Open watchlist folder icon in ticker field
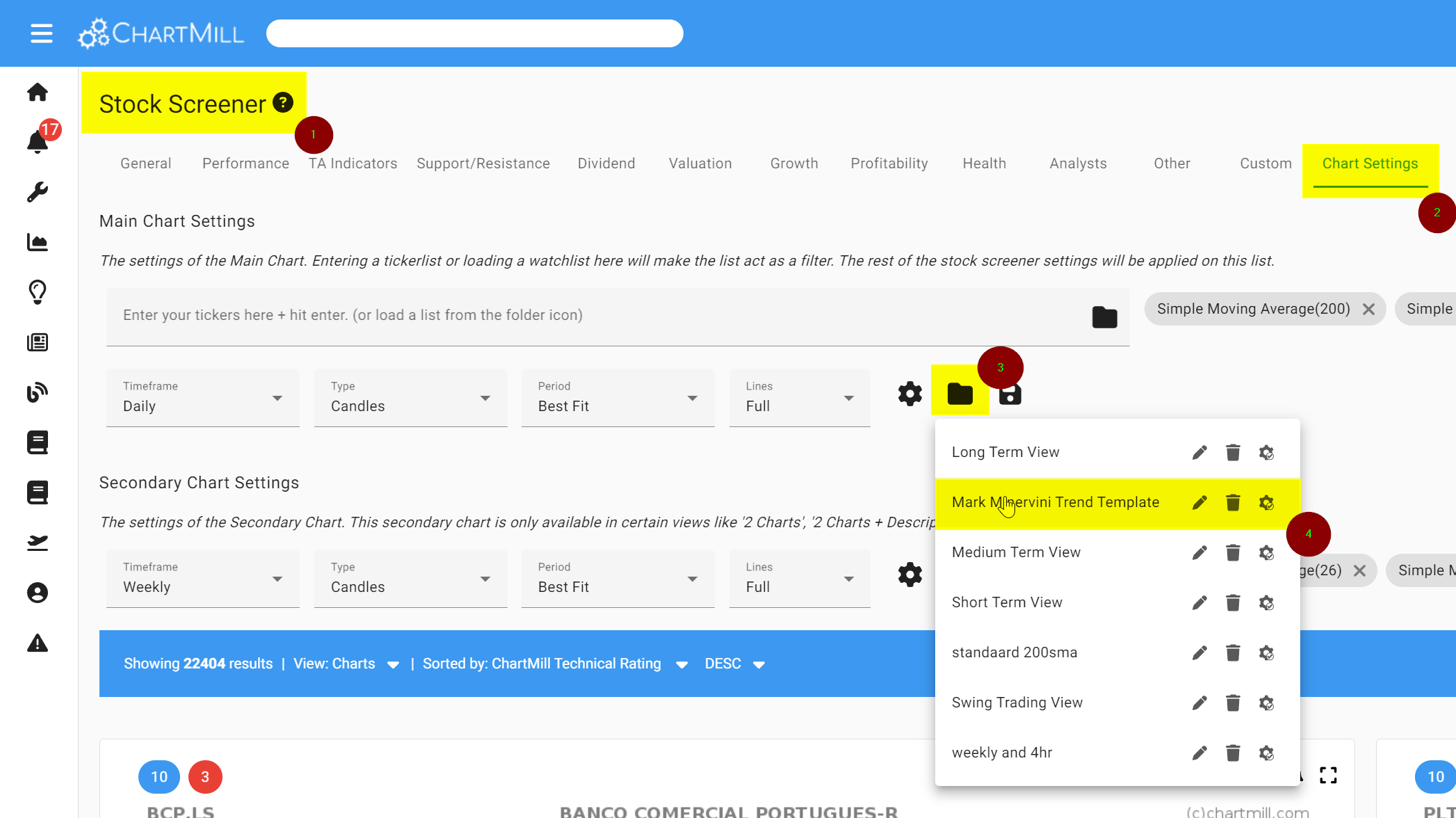Image resolution: width=1456 pixels, height=818 pixels. click(1104, 317)
